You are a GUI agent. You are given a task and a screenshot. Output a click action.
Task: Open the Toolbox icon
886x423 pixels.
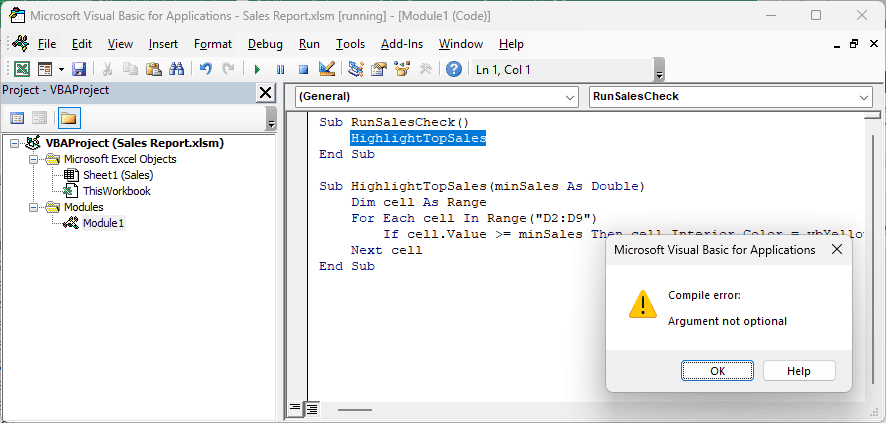point(425,69)
